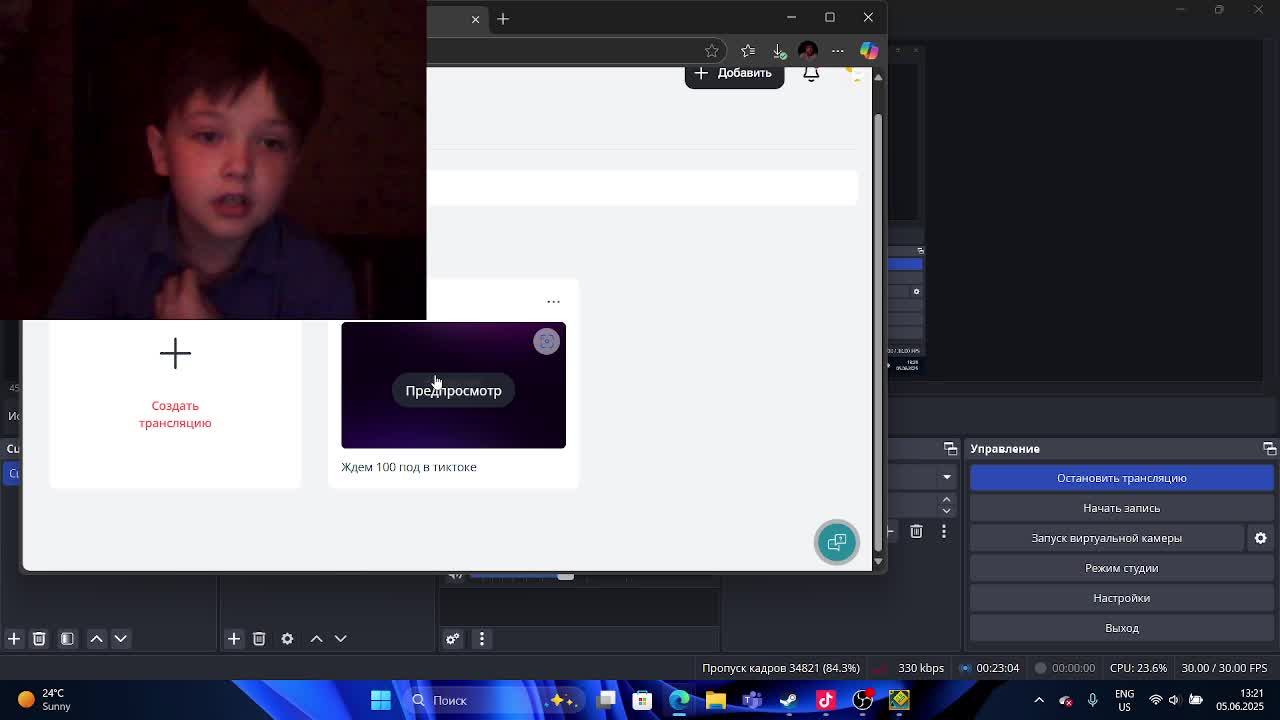1280x720 pixels.
Task: Open OBS Настройки
Action: point(1121,598)
